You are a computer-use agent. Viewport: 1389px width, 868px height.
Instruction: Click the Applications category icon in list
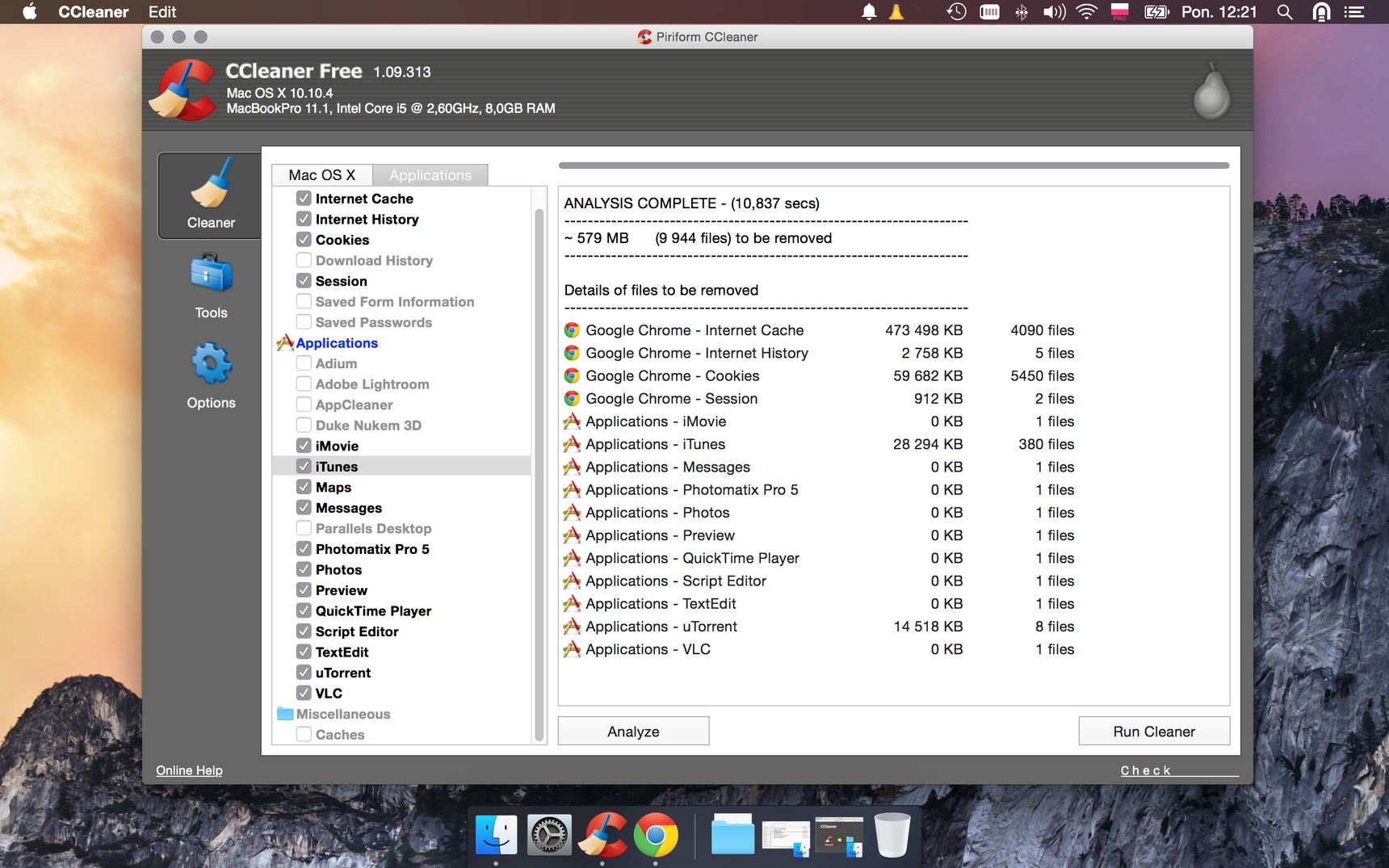tap(285, 342)
